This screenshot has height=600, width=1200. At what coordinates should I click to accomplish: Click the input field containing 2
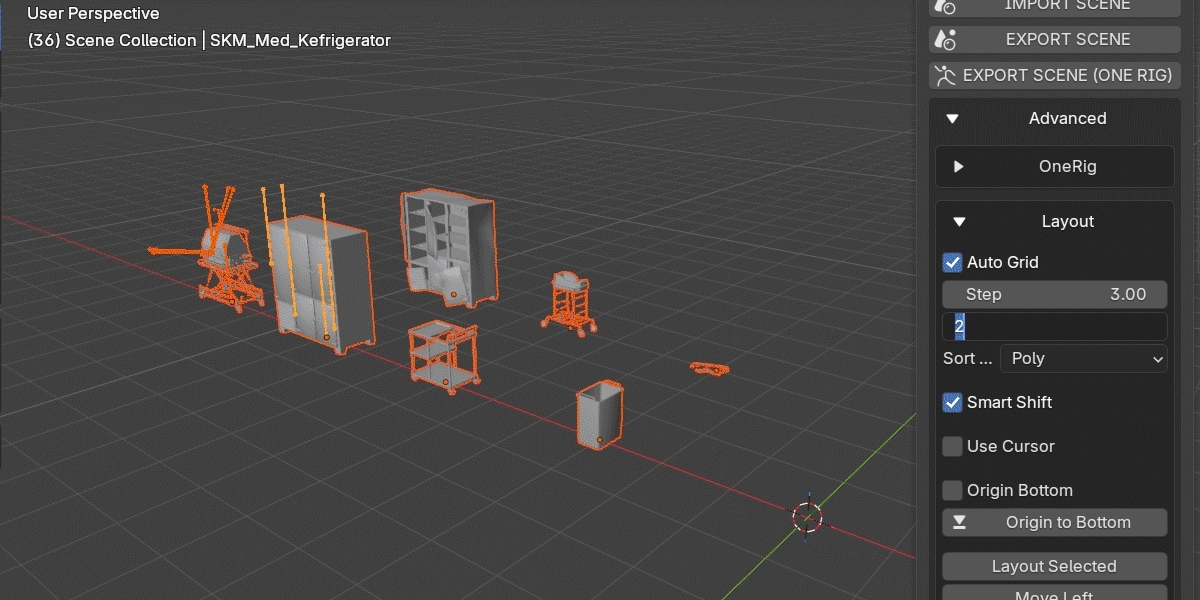1054,326
